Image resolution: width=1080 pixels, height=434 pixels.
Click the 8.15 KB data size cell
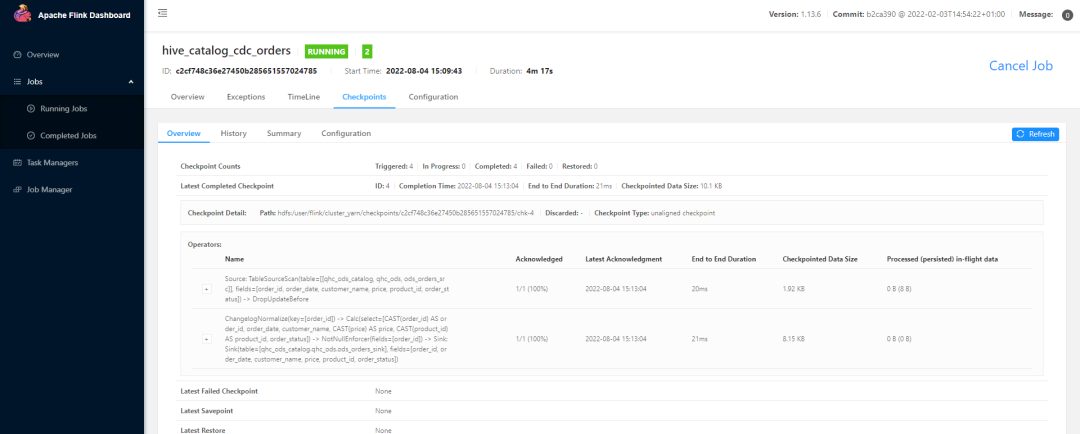click(793, 339)
